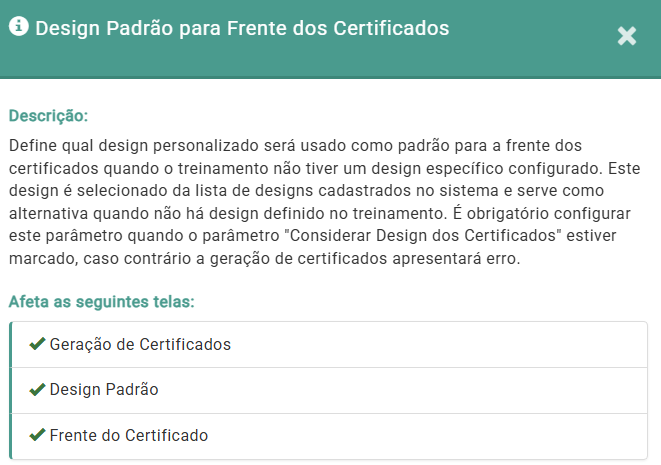Close the dialog with the X button
661x465 pixels.
tap(627, 37)
